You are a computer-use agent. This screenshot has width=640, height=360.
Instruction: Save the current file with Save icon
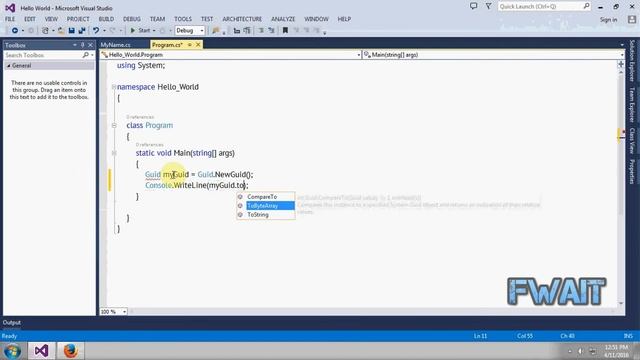(x=71, y=31)
